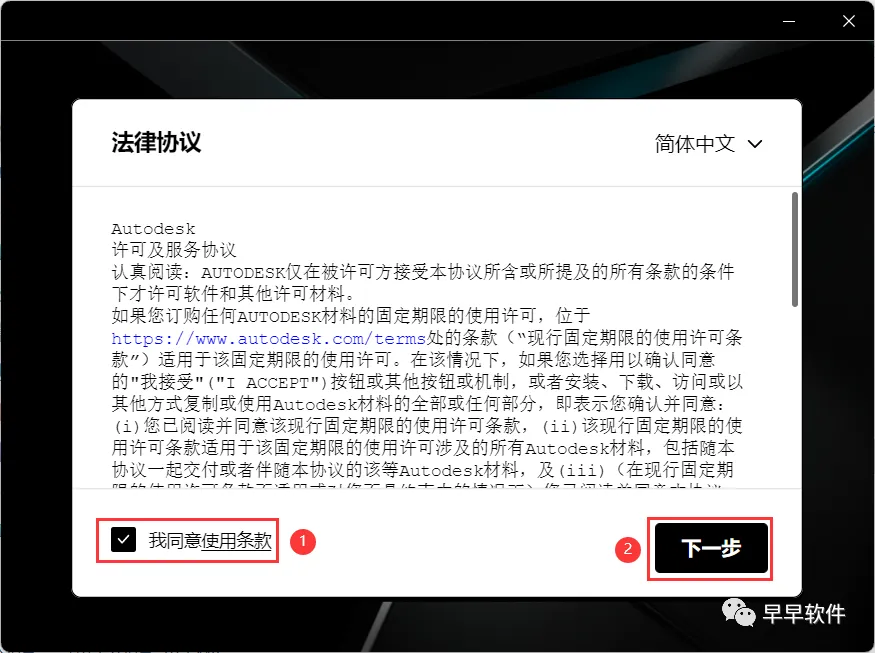Click the Autodesk title line in agreement
875x653 pixels.
tap(153, 229)
